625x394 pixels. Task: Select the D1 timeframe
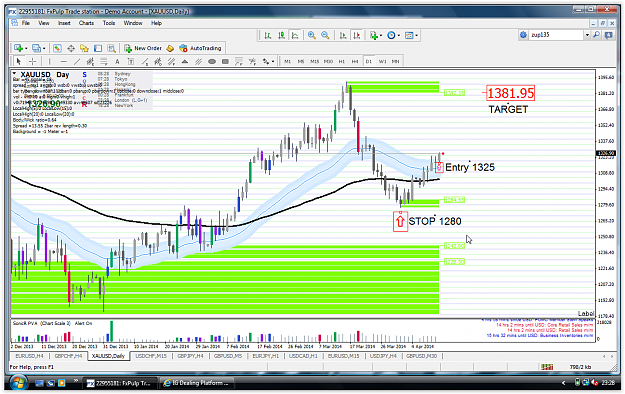coord(369,61)
